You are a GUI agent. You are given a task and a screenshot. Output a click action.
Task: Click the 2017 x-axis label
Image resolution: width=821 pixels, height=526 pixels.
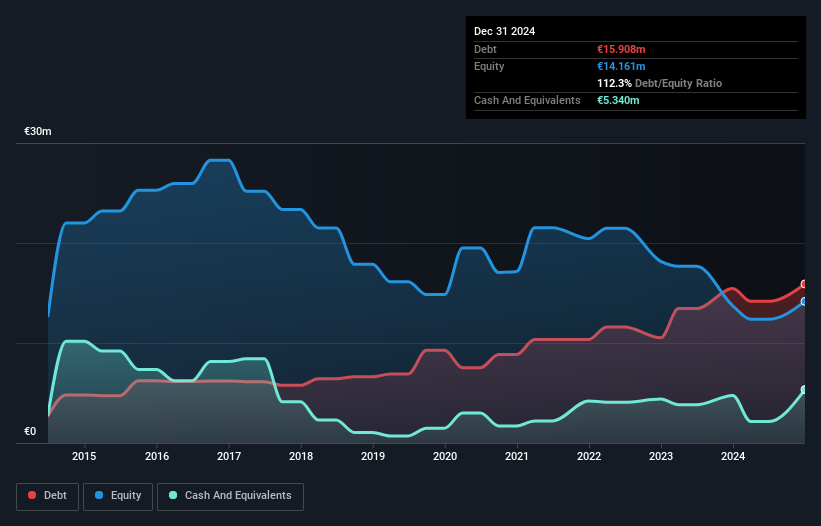coord(229,456)
